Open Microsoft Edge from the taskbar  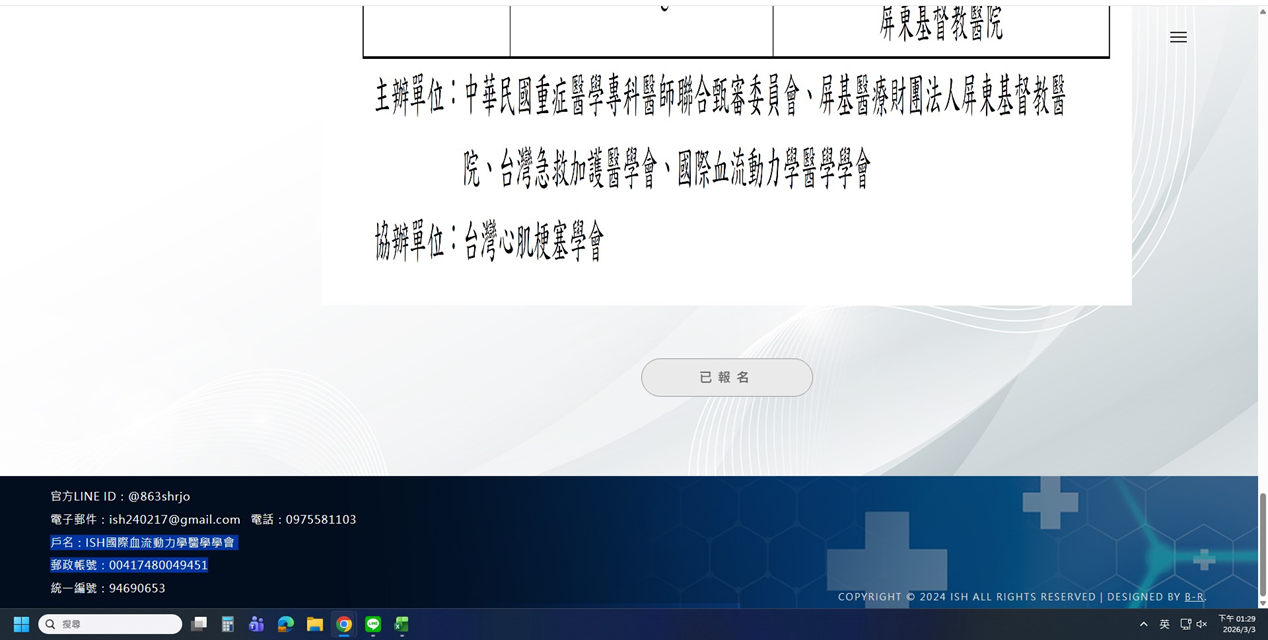tap(286, 624)
